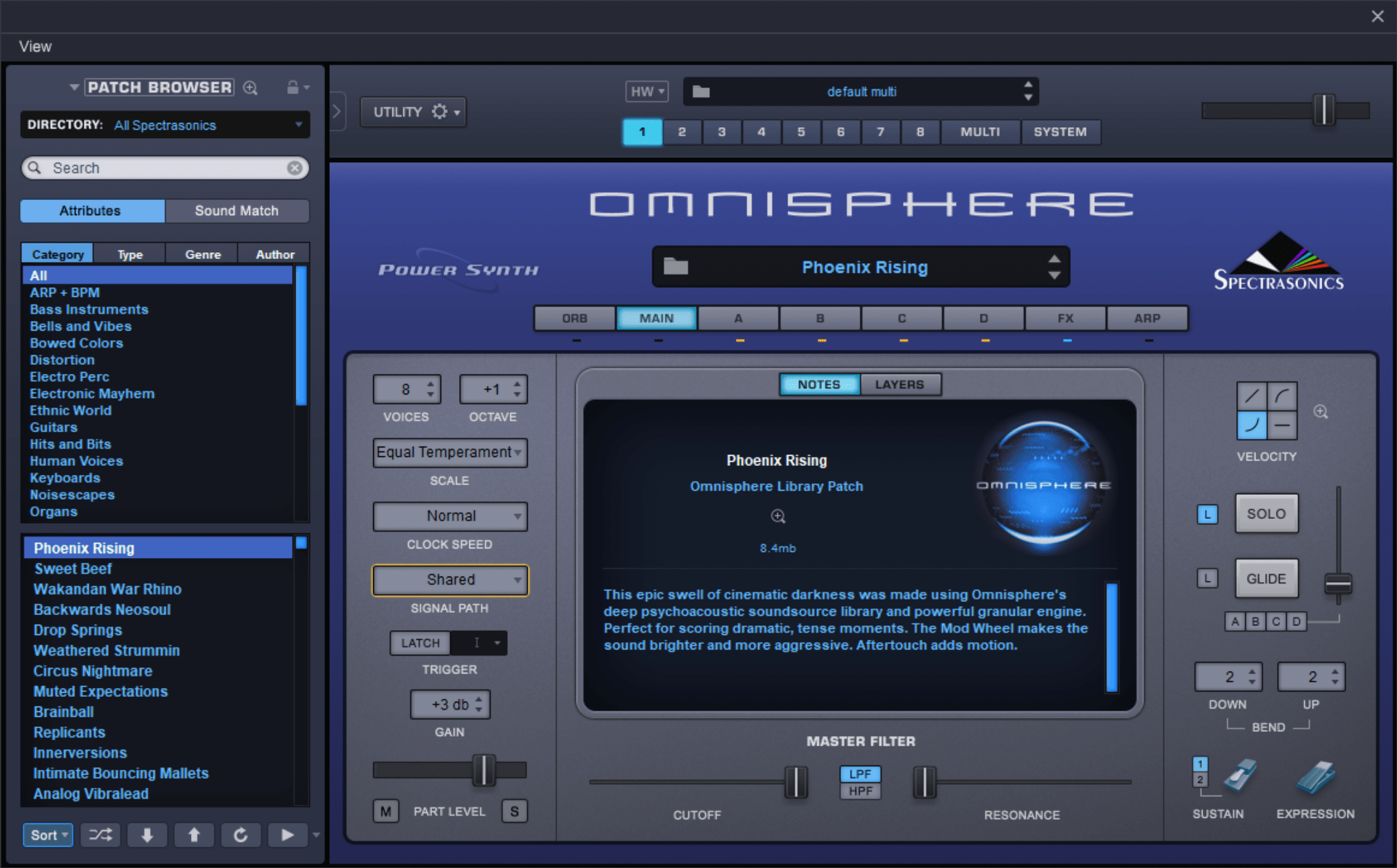Viewport: 1397px width, 868px height.
Task: Select the MAIN tab in the patch editor
Action: (656, 318)
